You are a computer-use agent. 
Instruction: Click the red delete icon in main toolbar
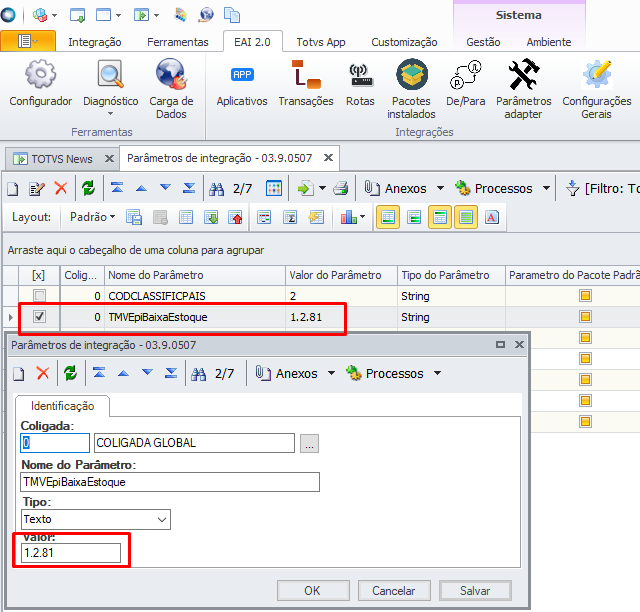click(x=61, y=189)
